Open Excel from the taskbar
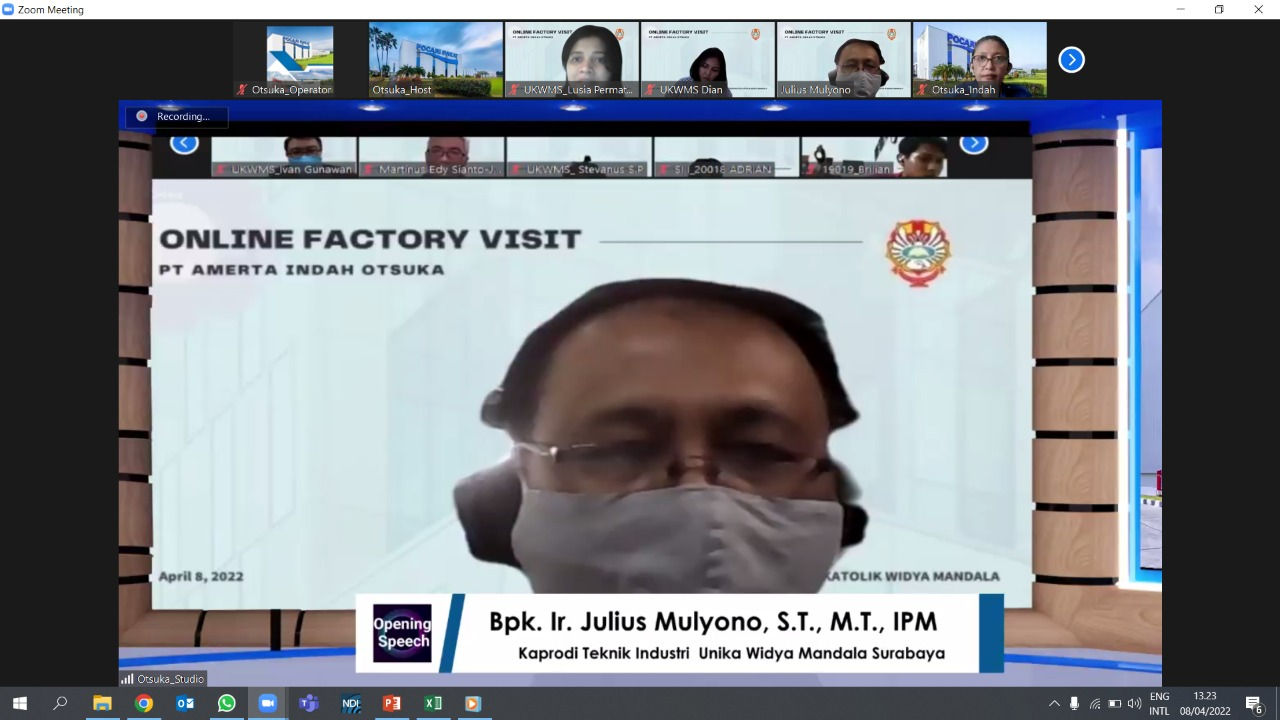The width and height of the screenshot is (1280, 720). [x=433, y=703]
